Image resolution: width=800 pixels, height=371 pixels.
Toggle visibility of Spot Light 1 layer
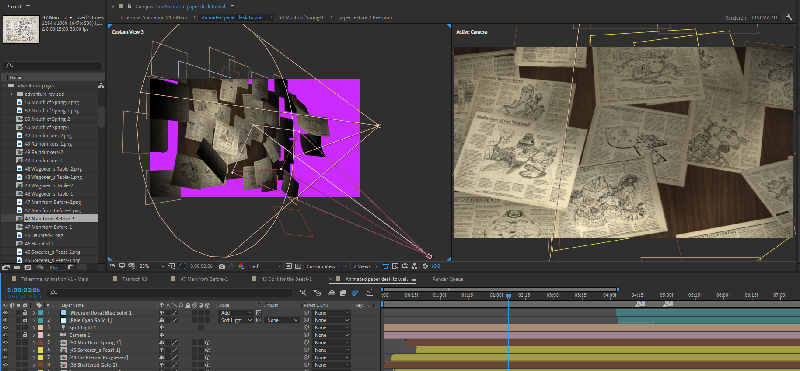(x=5, y=327)
